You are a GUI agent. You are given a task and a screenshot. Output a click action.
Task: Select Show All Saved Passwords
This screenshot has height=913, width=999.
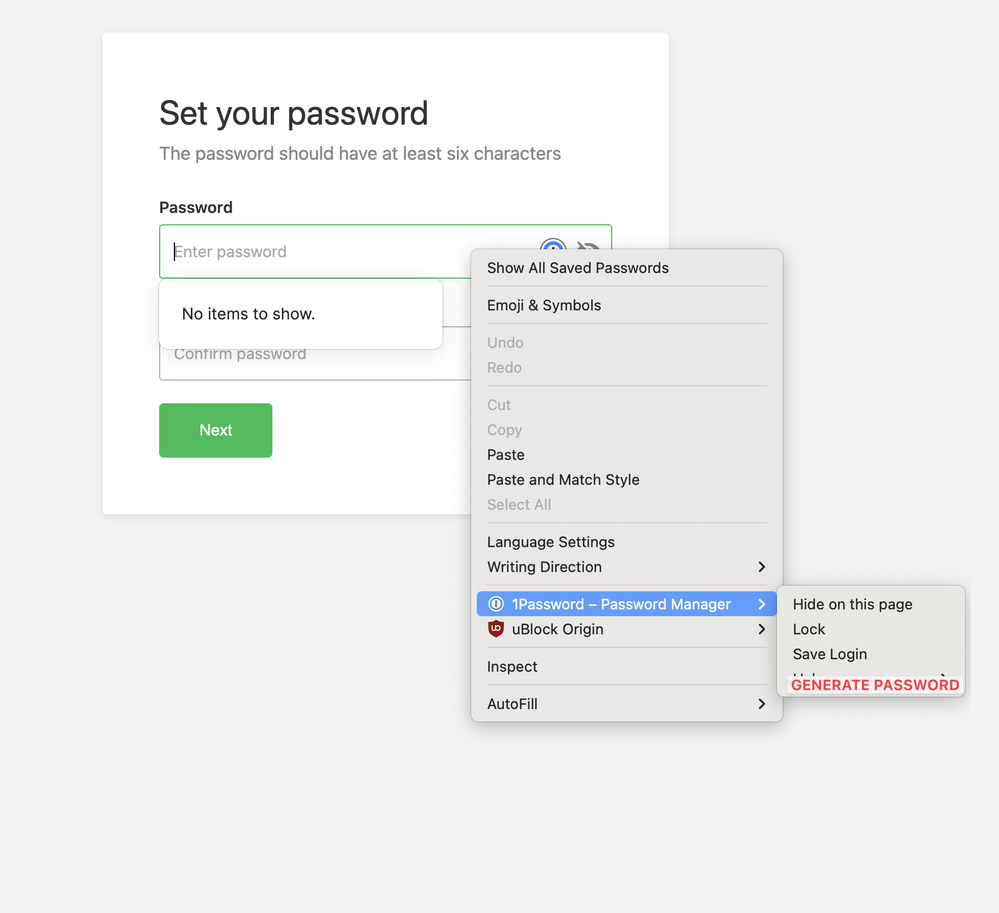point(578,268)
